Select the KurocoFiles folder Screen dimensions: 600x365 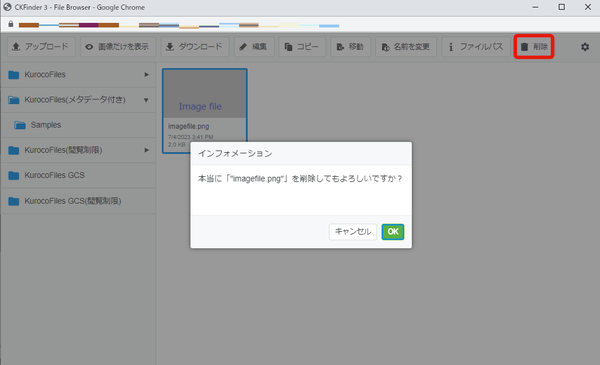click(x=78, y=75)
